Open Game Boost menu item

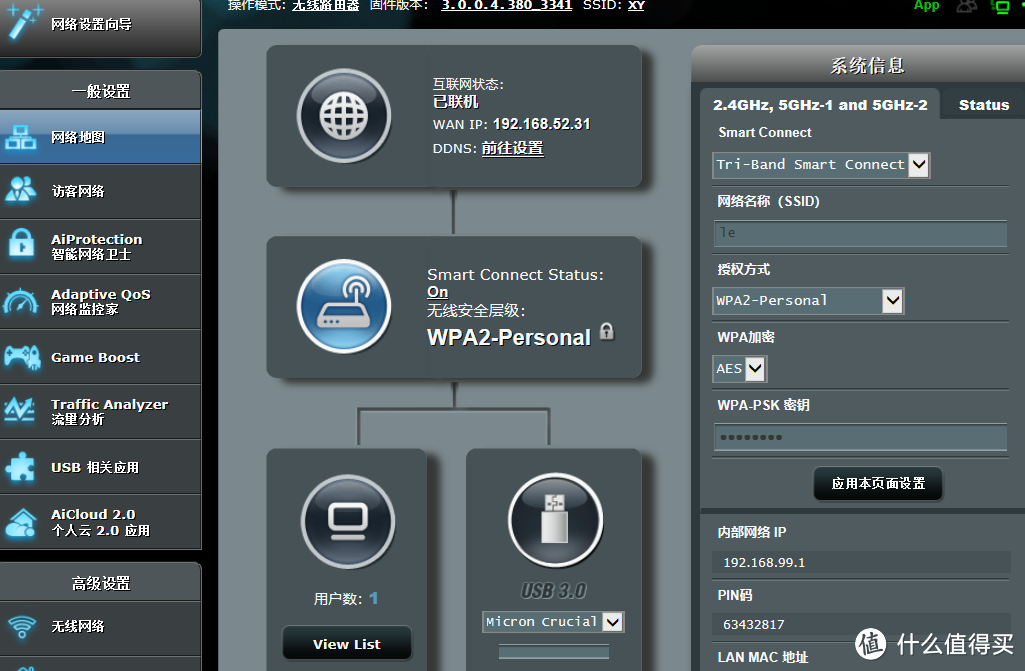(x=101, y=356)
